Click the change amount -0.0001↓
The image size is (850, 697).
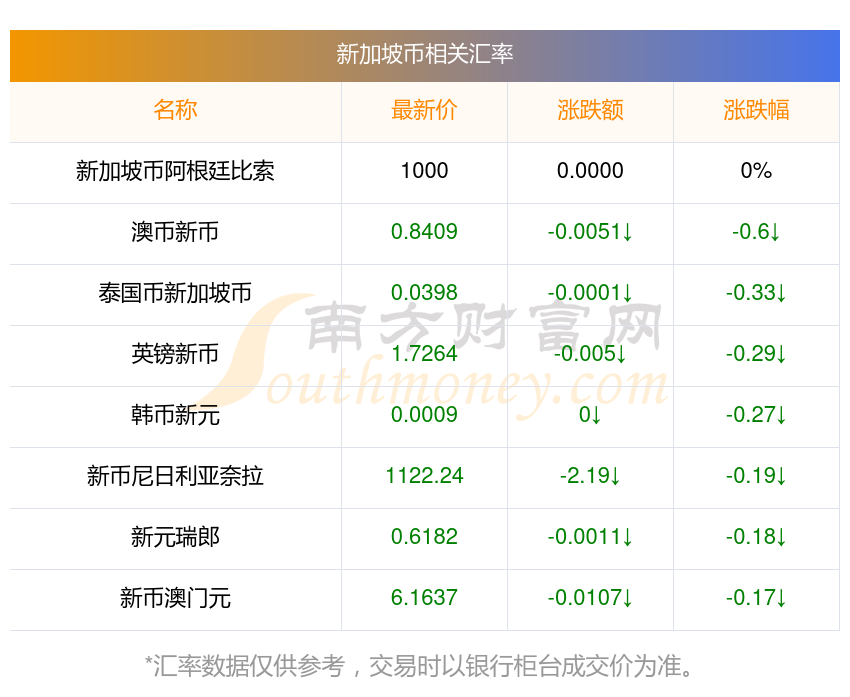tap(590, 293)
